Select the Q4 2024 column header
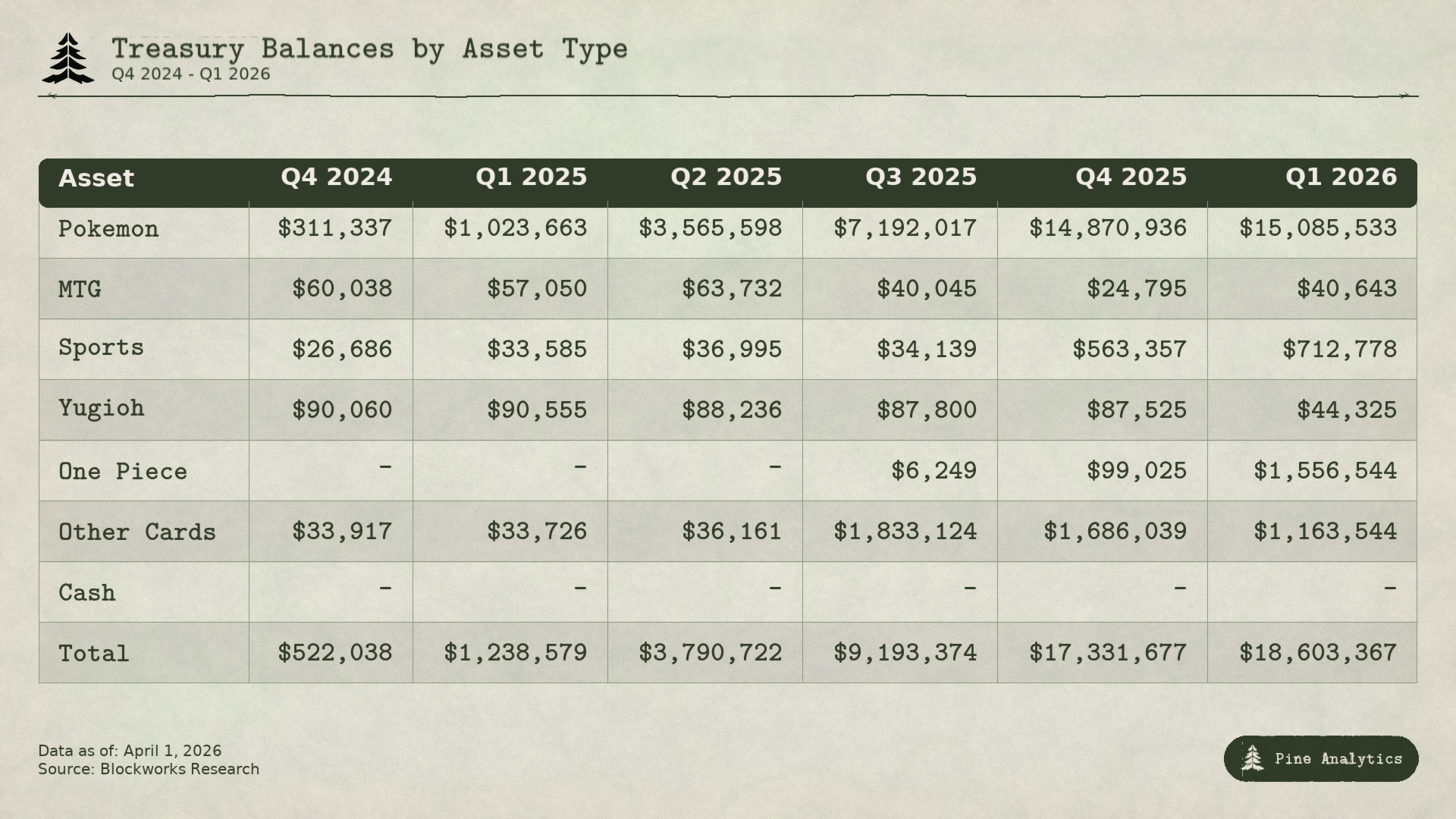 (x=336, y=177)
